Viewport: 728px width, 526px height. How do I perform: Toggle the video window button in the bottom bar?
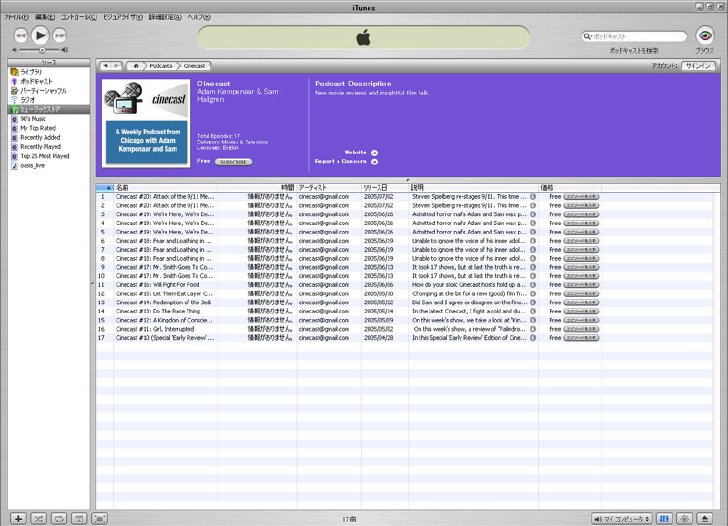[100, 519]
